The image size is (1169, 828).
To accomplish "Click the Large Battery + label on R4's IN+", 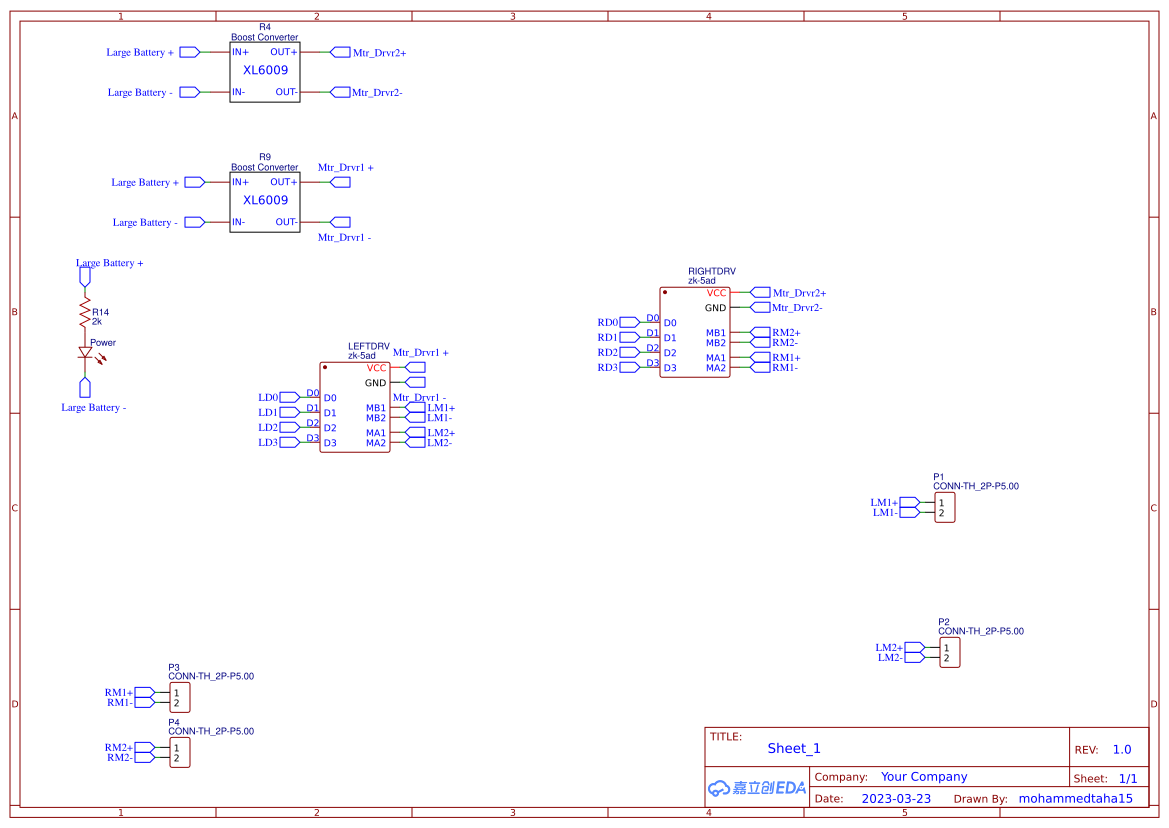I will pyautogui.click(x=140, y=52).
